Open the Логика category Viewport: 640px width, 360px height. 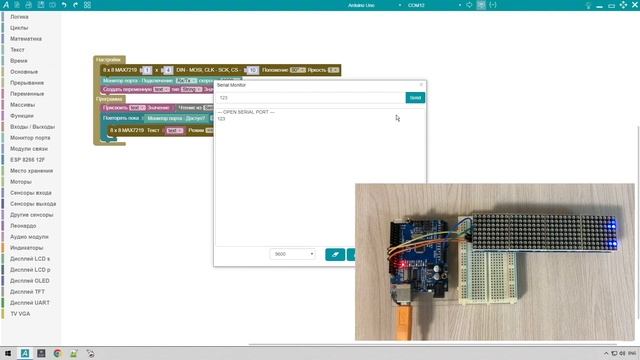click(x=19, y=17)
